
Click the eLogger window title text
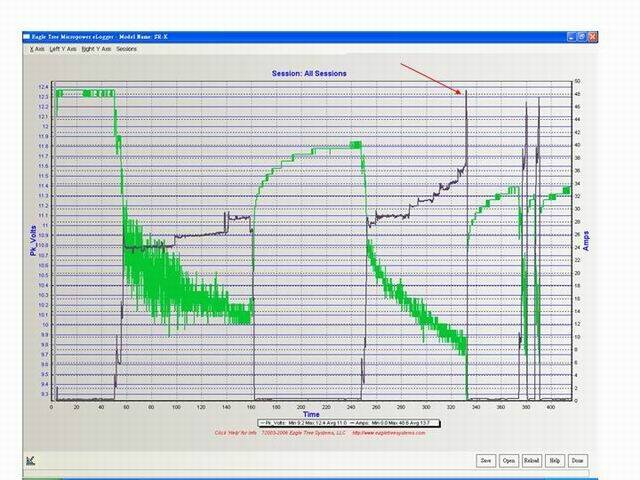tap(100, 37)
